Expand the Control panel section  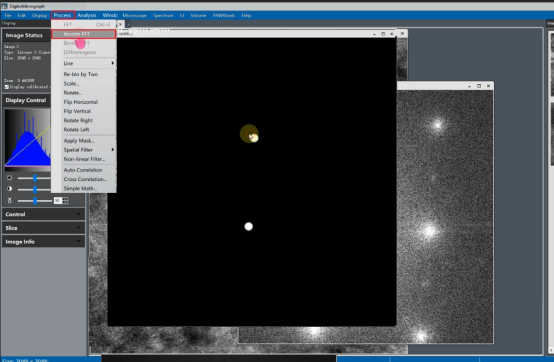(x=43, y=214)
